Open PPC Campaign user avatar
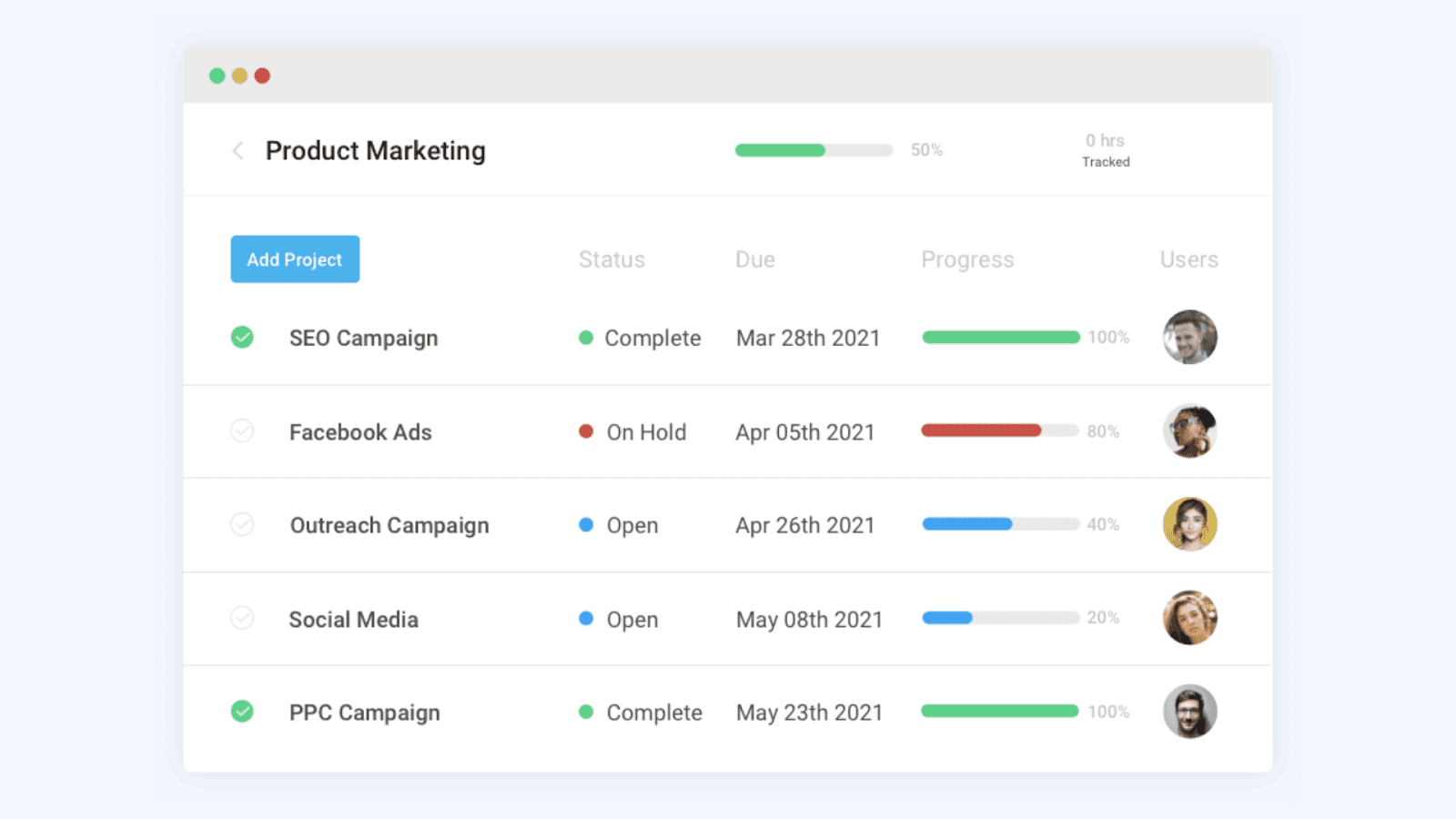The image size is (1456, 819). pyautogui.click(x=1189, y=712)
